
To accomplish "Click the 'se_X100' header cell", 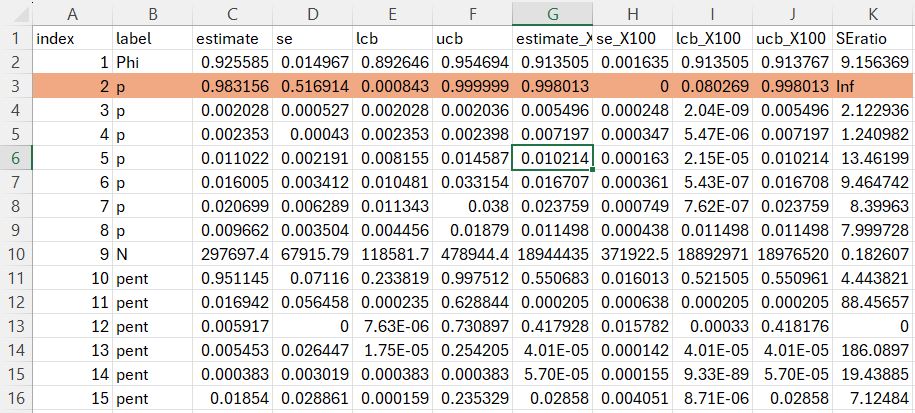I will tap(633, 38).
